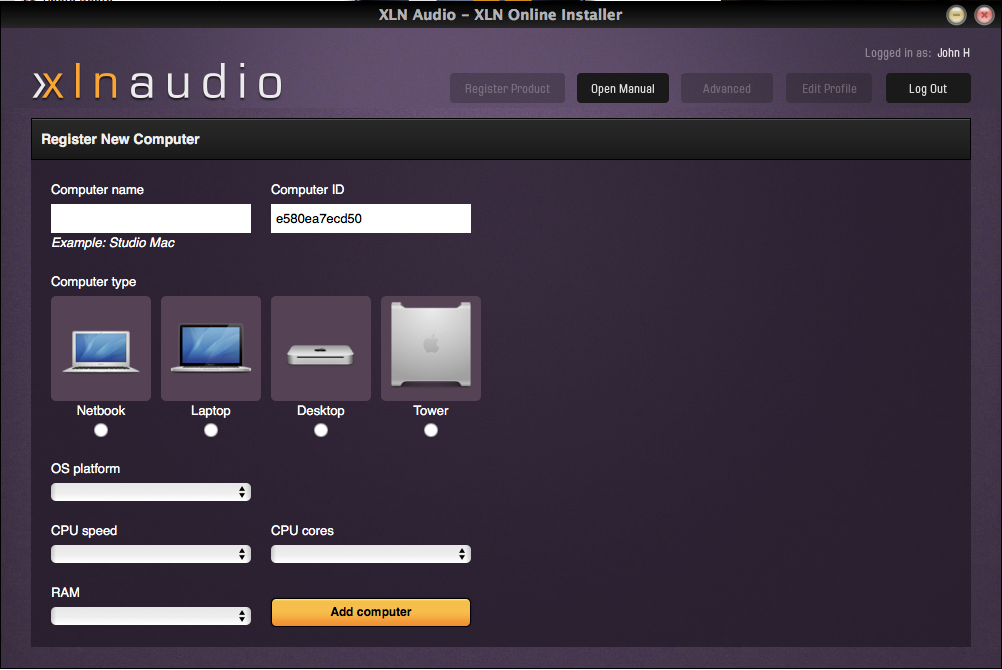Select the Netbook computer image
The image size is (1002, 670).
101,348
